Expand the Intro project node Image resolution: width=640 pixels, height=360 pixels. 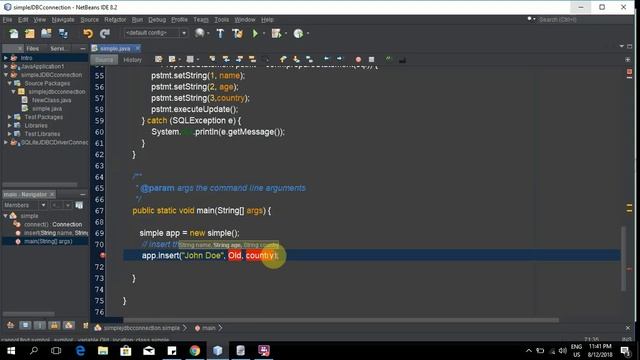pos(6,58)
